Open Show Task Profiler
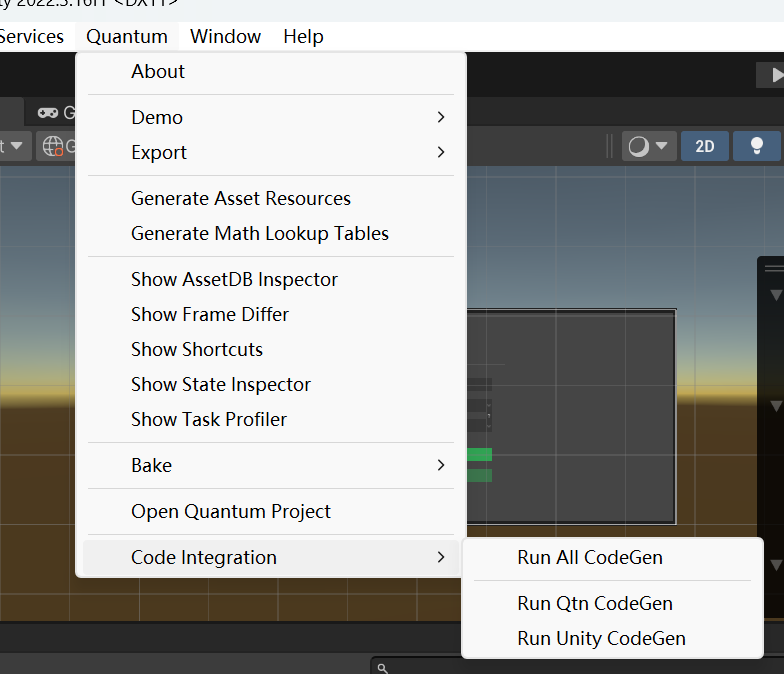784x674 pixels. click(270, 420)
